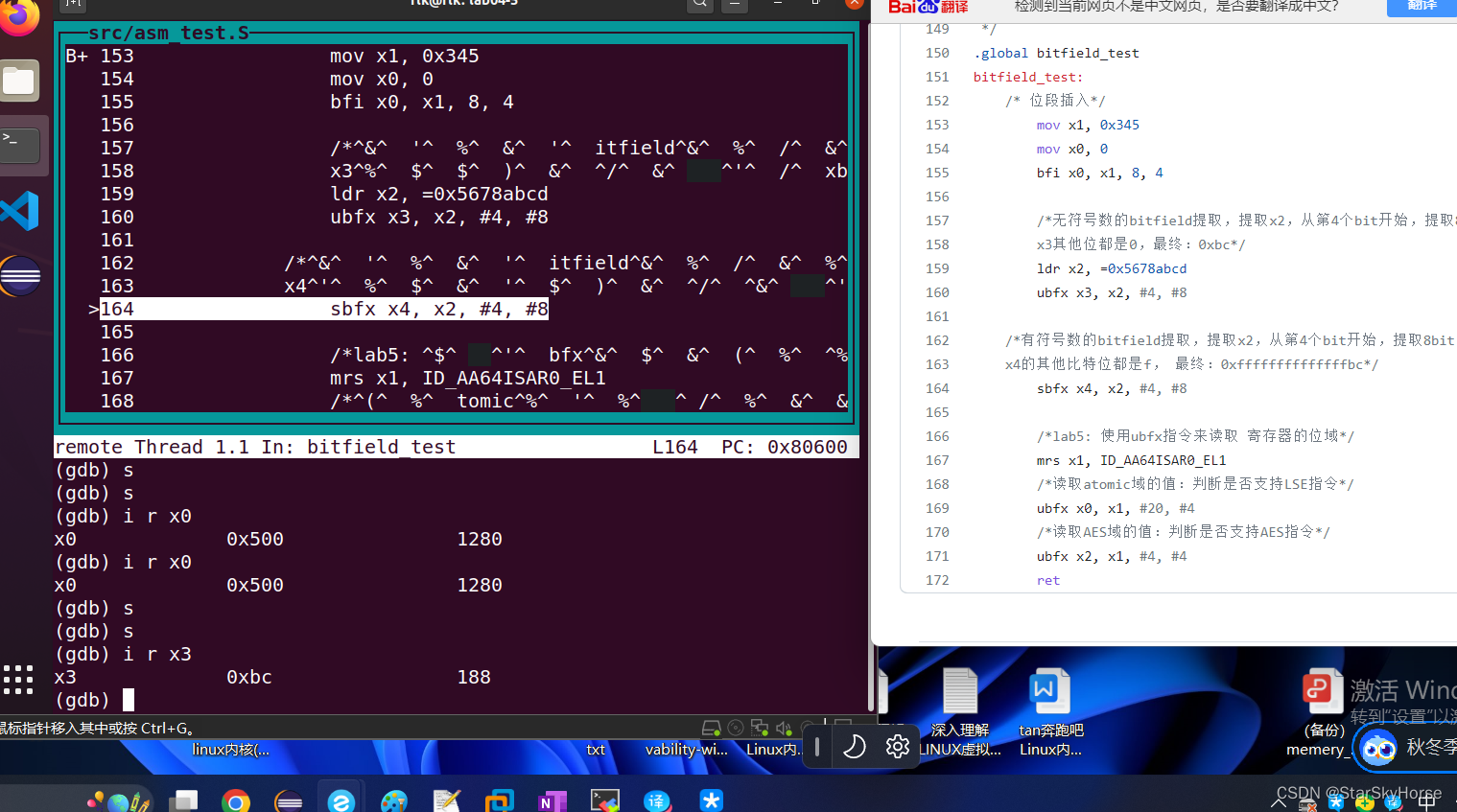Image resolution: width=1457 pixels, height=812 pixels.
Task: Switch to VMware Workstation on taskbar
Action: tap(499, 800)
